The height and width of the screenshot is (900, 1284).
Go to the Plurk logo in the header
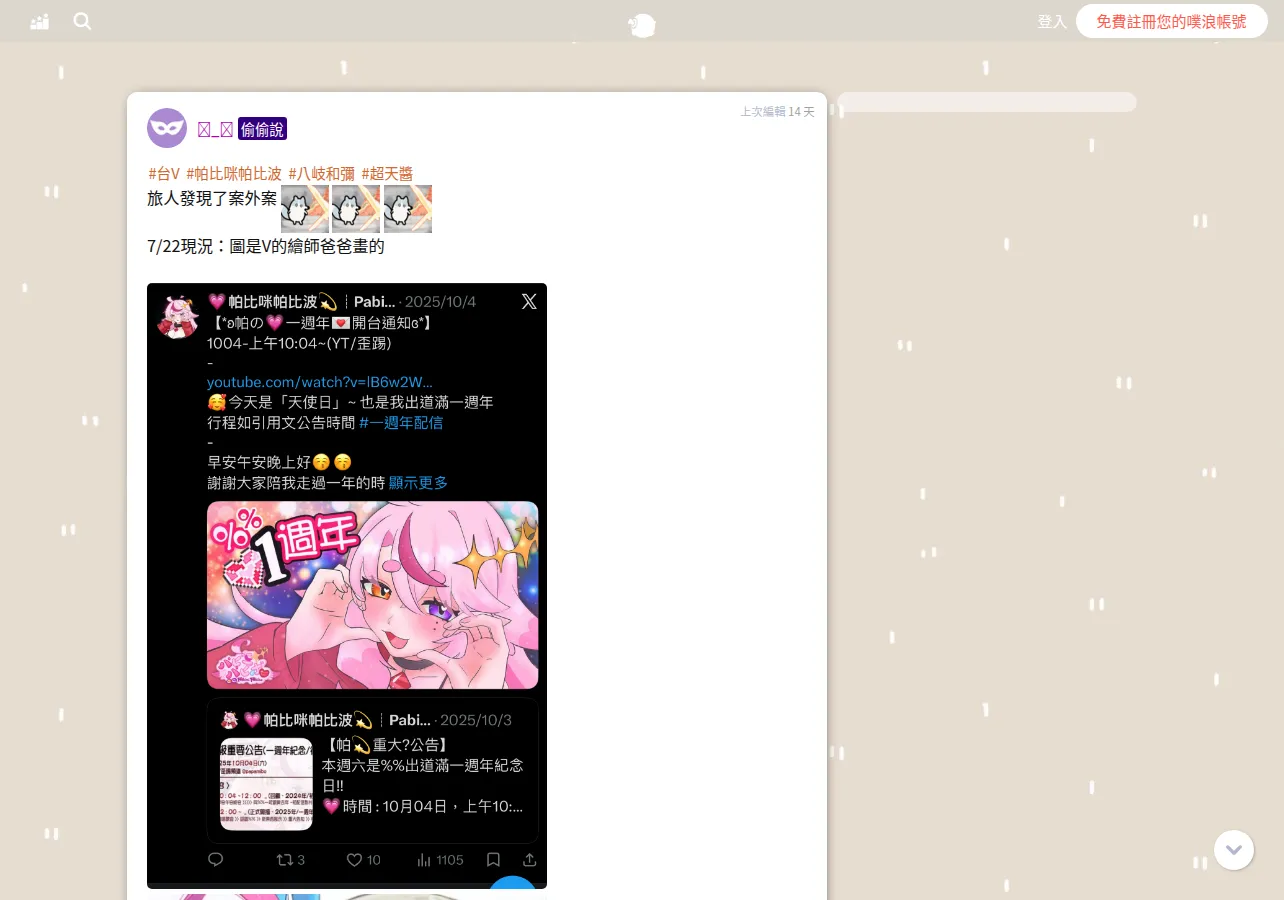coord(641,24)
